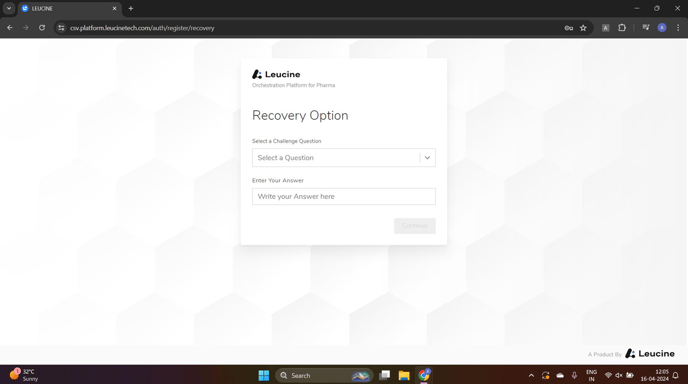The image size is (688, 384).
Task: Click the Orchestration Platform for Pharma tagline
Action: (294, 85)
